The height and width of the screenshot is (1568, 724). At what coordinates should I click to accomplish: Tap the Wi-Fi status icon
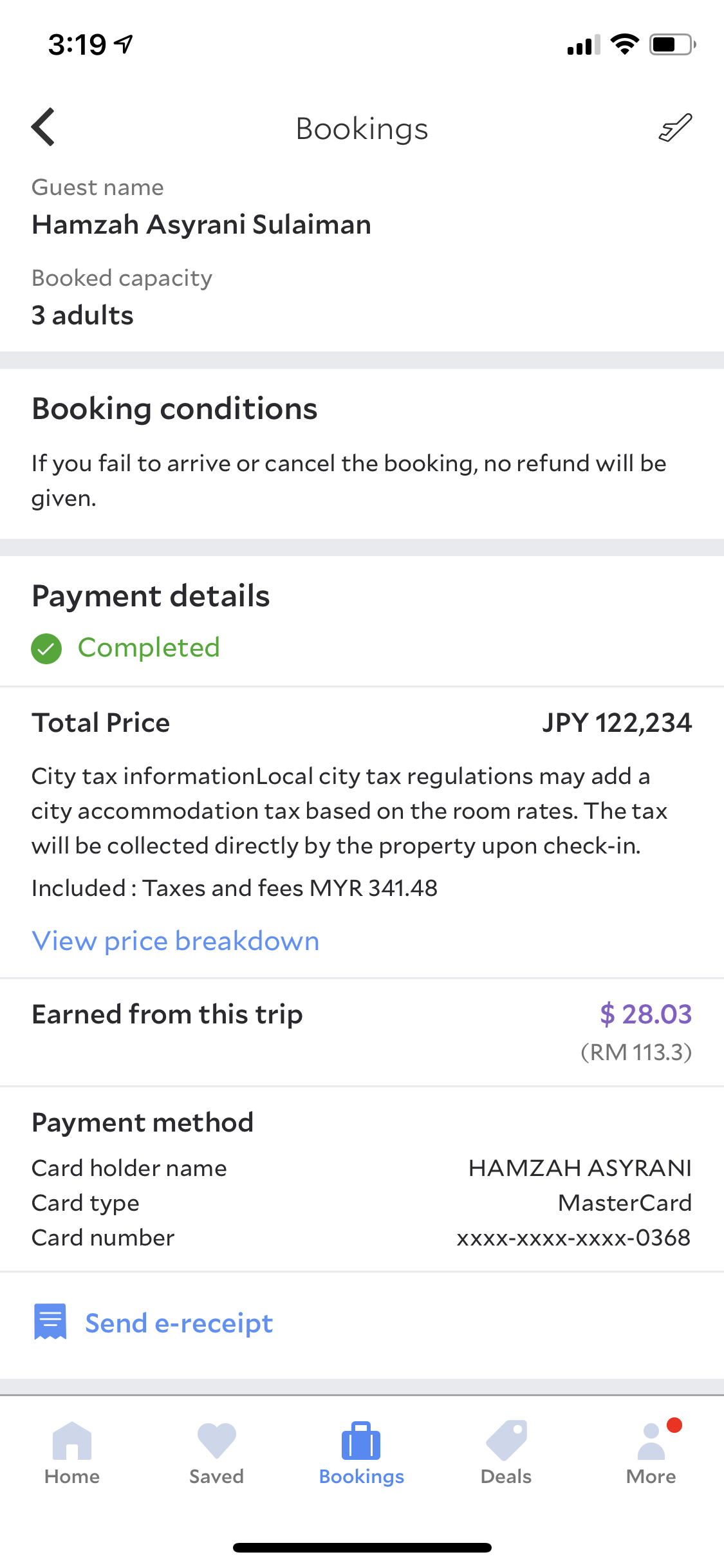click(x=624, y=44)
